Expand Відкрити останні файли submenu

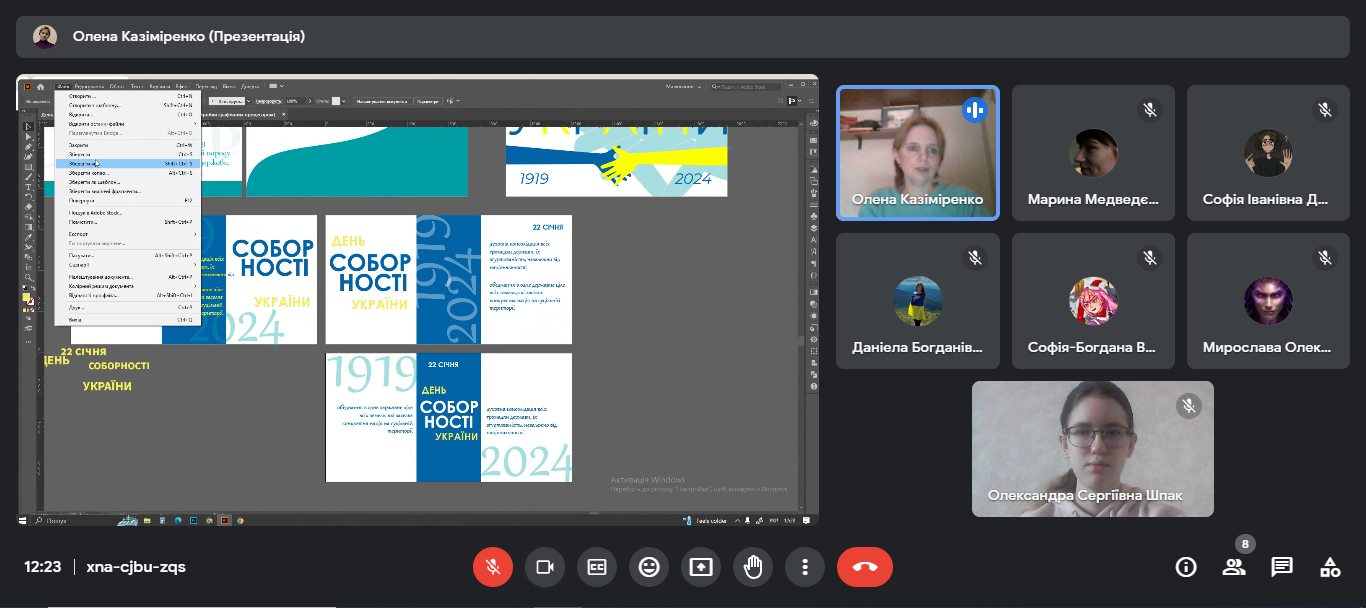click(x=128, y=124)
